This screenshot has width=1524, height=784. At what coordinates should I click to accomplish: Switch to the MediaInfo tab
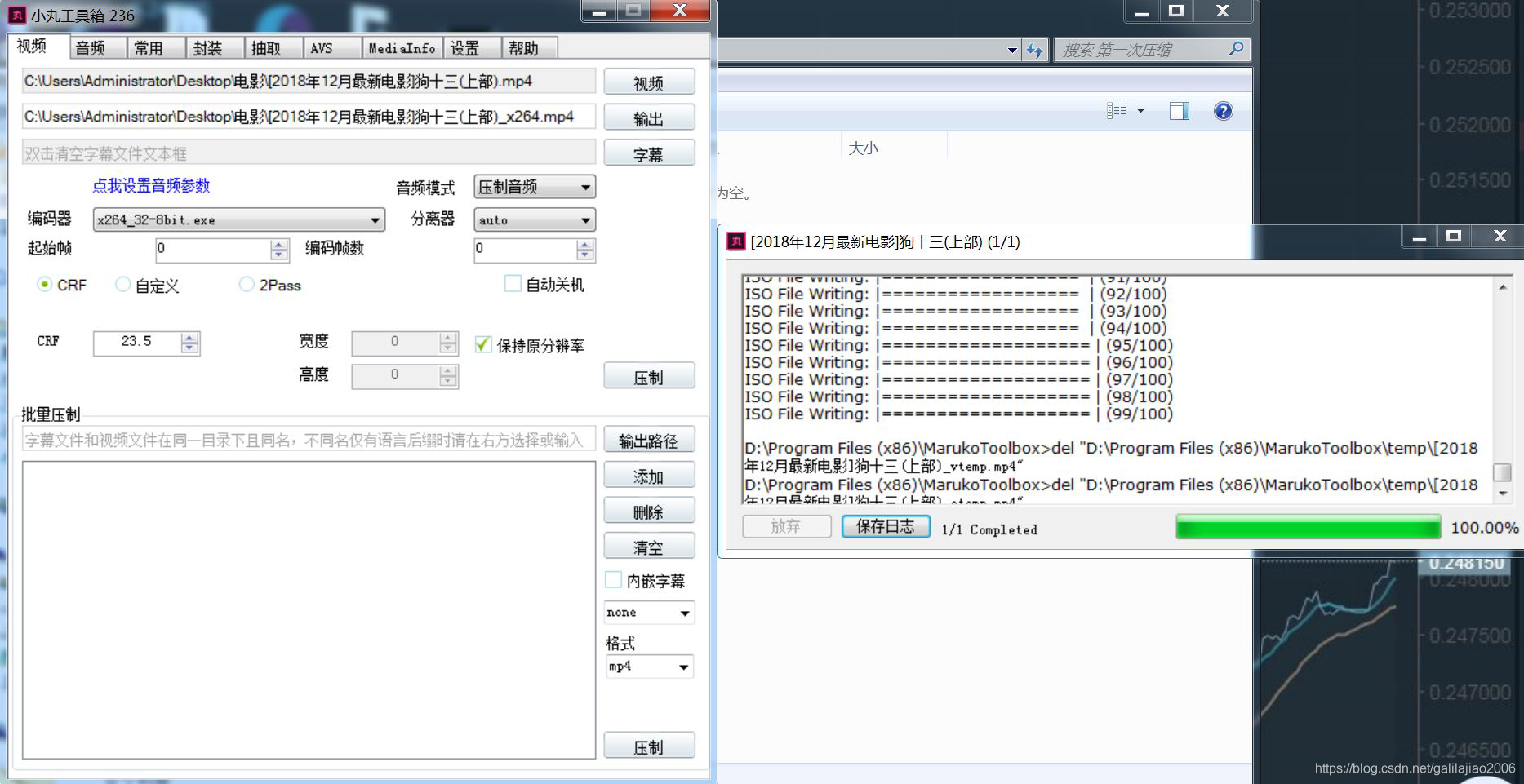pos(402,48)
